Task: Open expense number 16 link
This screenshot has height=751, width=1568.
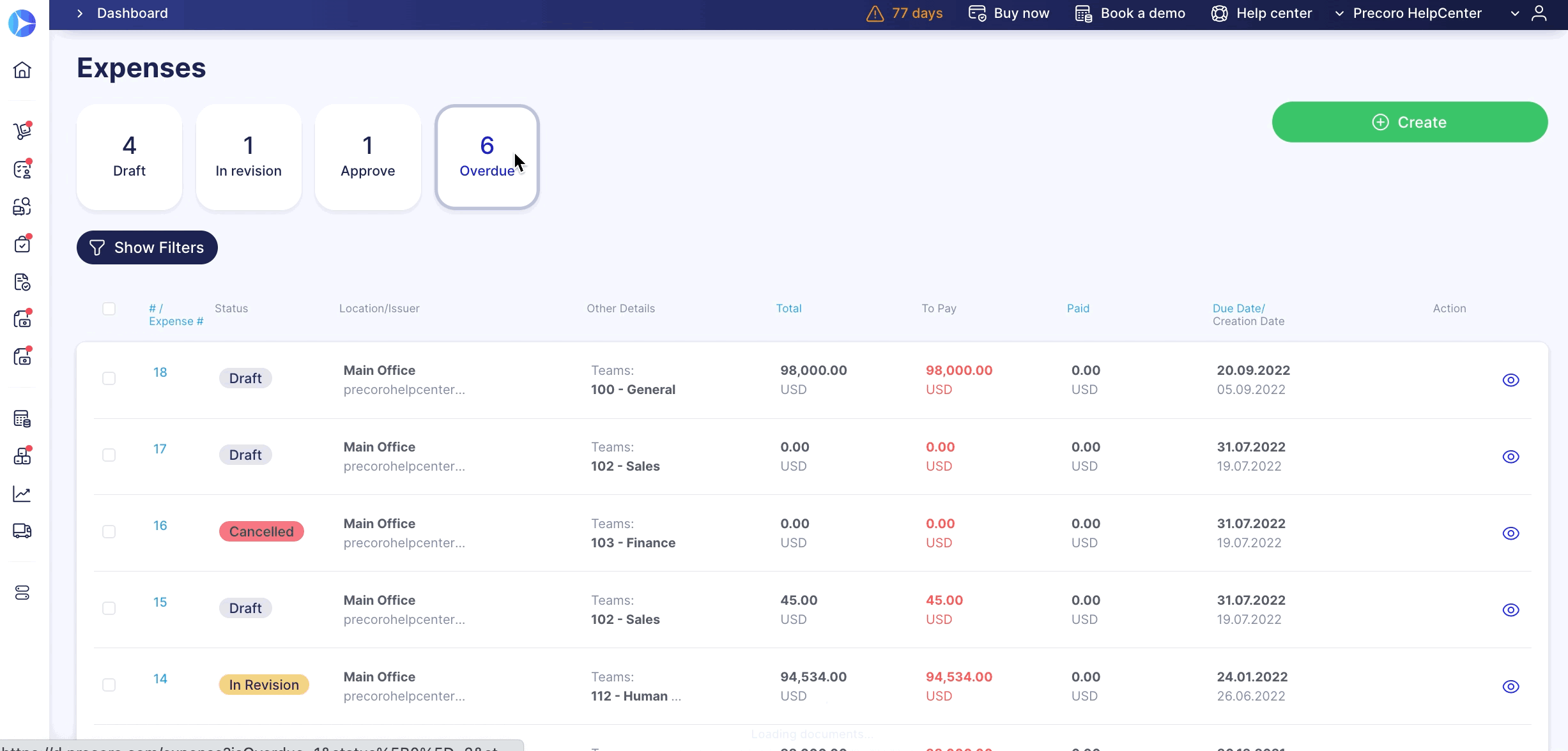Action: (x=160, y=526)
